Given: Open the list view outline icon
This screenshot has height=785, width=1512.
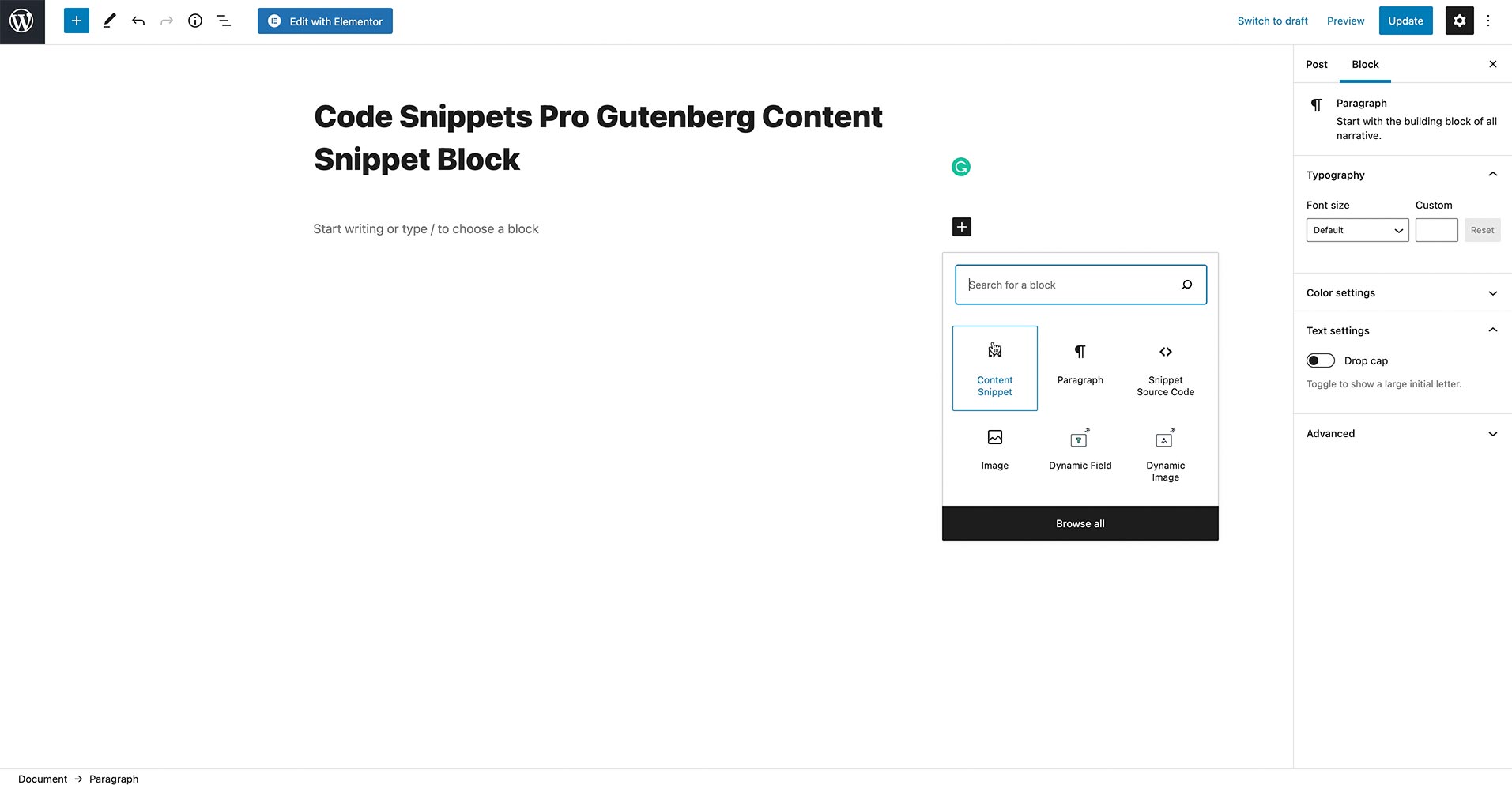Looking at the screenshot, I should 224,21.
